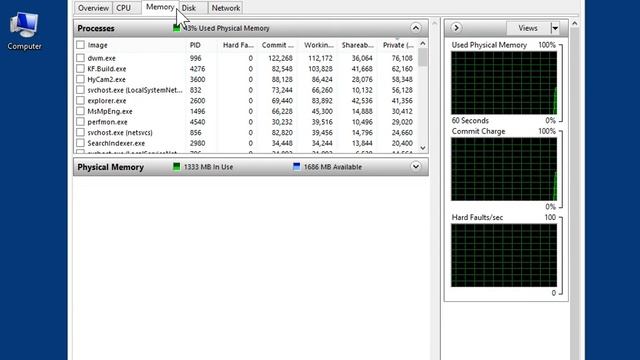Check the explorer.exe process checkbox
The height and width of the screenshot is (360, 640).
(x=80, y=100)
